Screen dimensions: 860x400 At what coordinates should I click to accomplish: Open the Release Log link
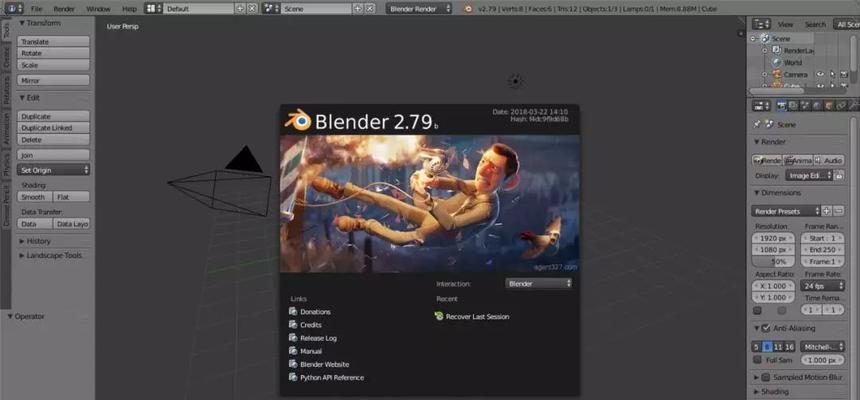(x=318, y=338)
